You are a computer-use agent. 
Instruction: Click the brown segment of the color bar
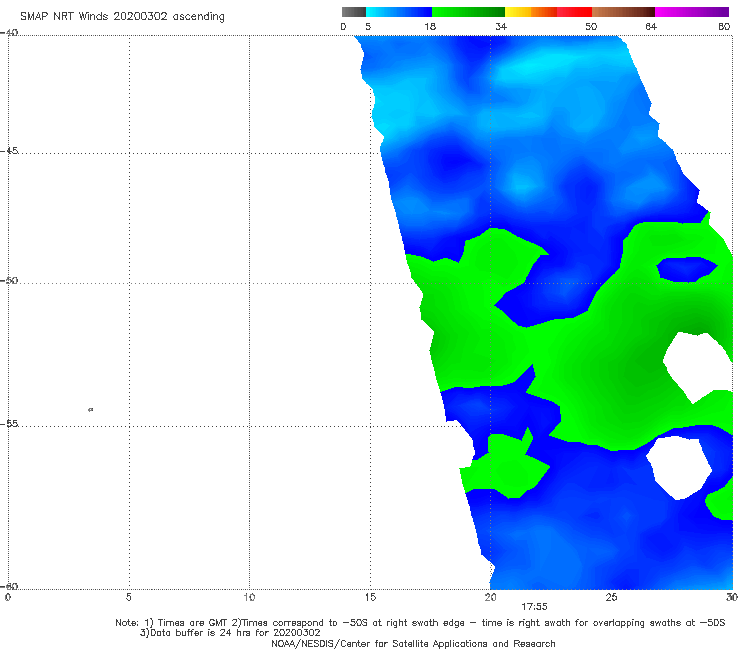point(623,12)
